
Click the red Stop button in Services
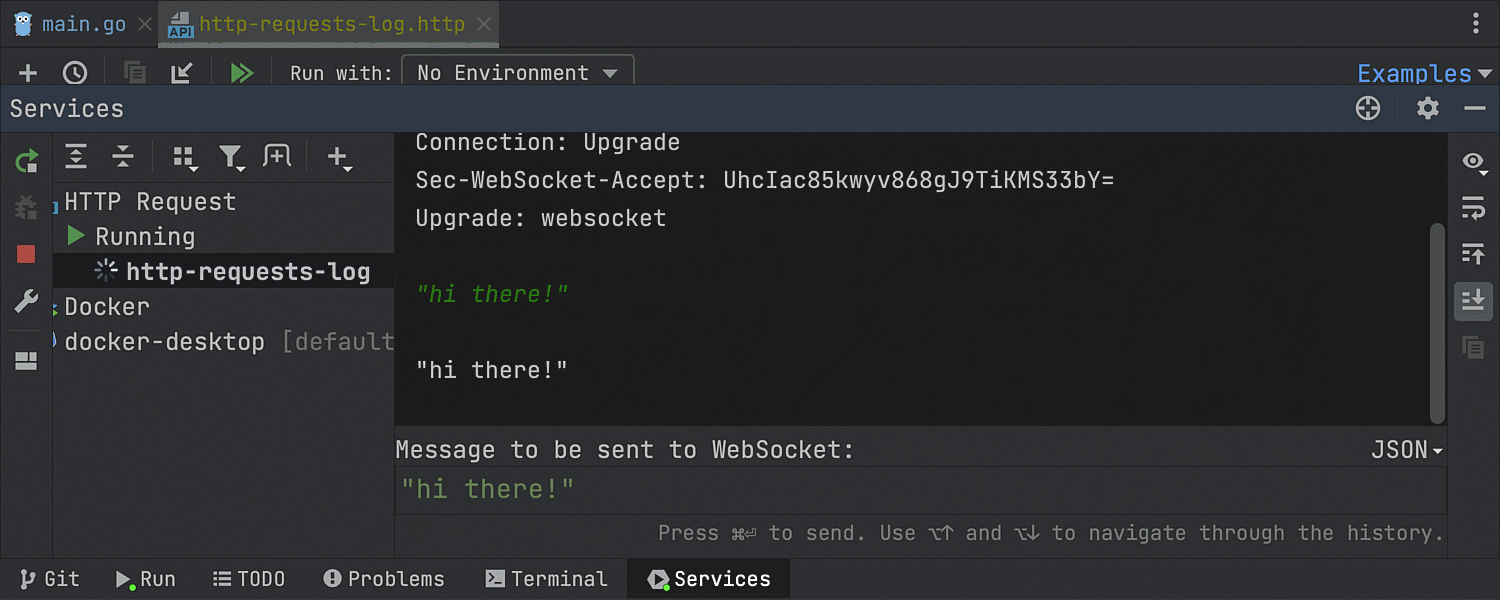pyautogui.click(x=26, y=254)
